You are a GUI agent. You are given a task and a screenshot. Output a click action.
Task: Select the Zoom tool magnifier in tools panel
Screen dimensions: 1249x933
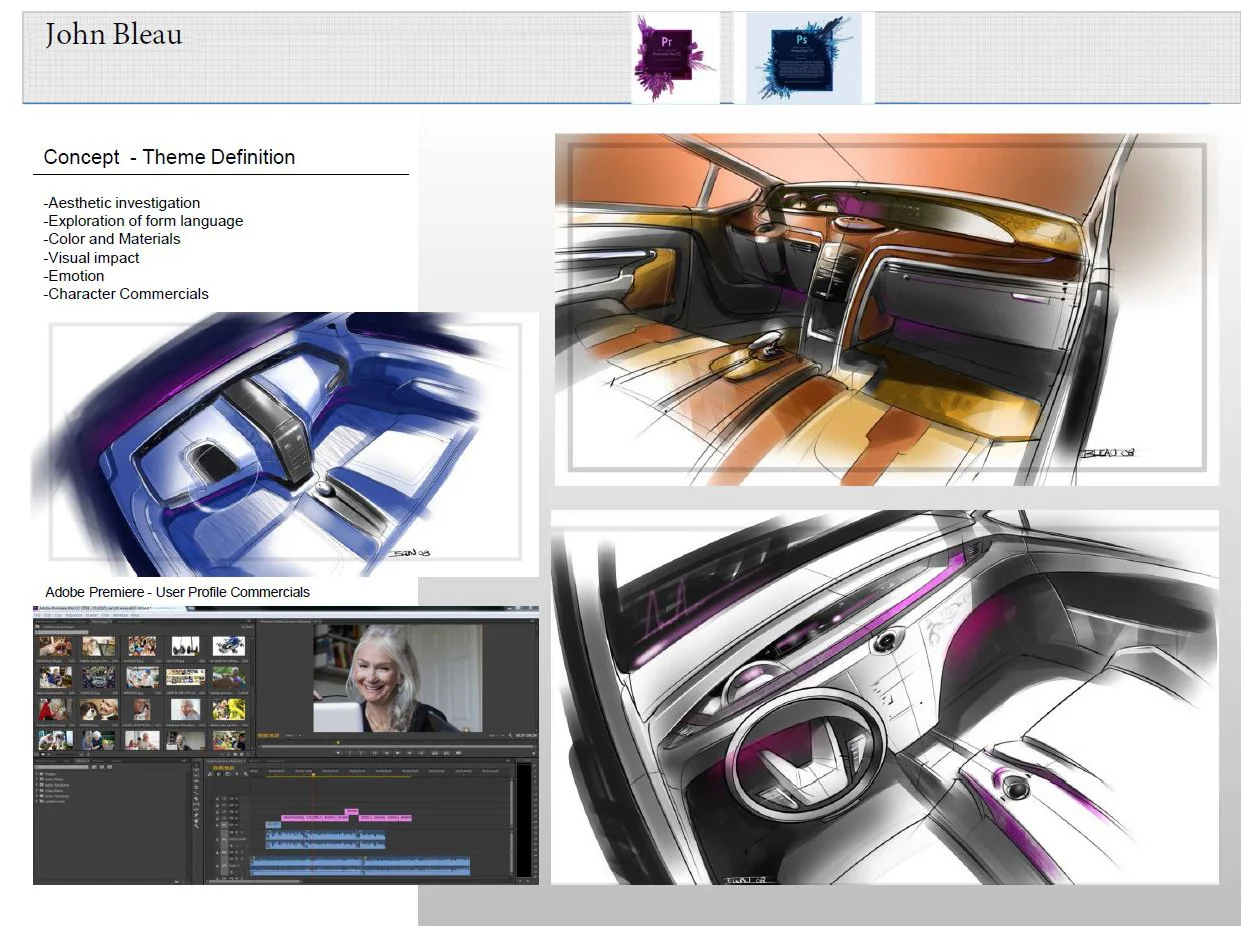point(196,826)
